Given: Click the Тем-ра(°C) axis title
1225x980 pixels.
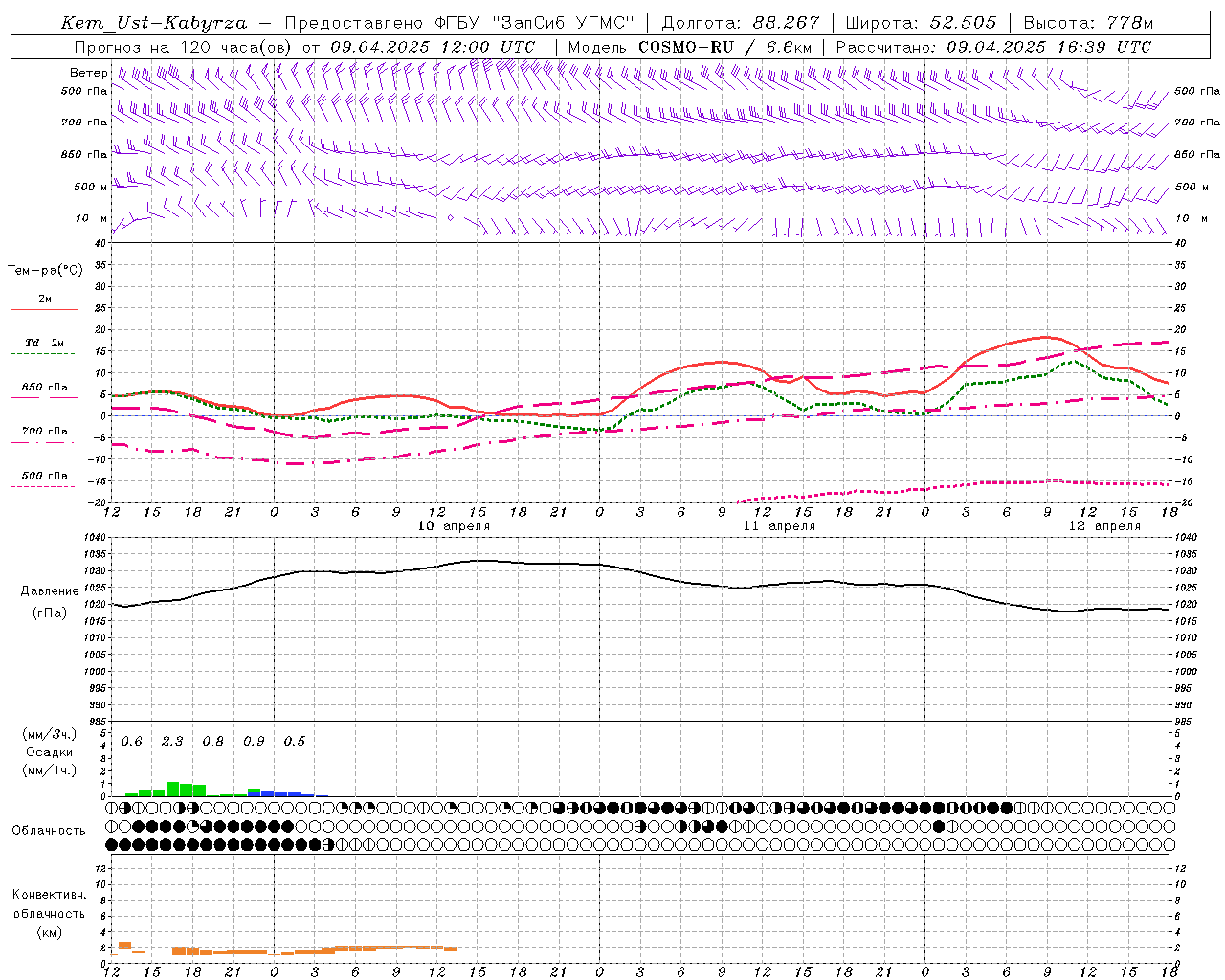Looking at the screenshot, I should pos(45,271).
